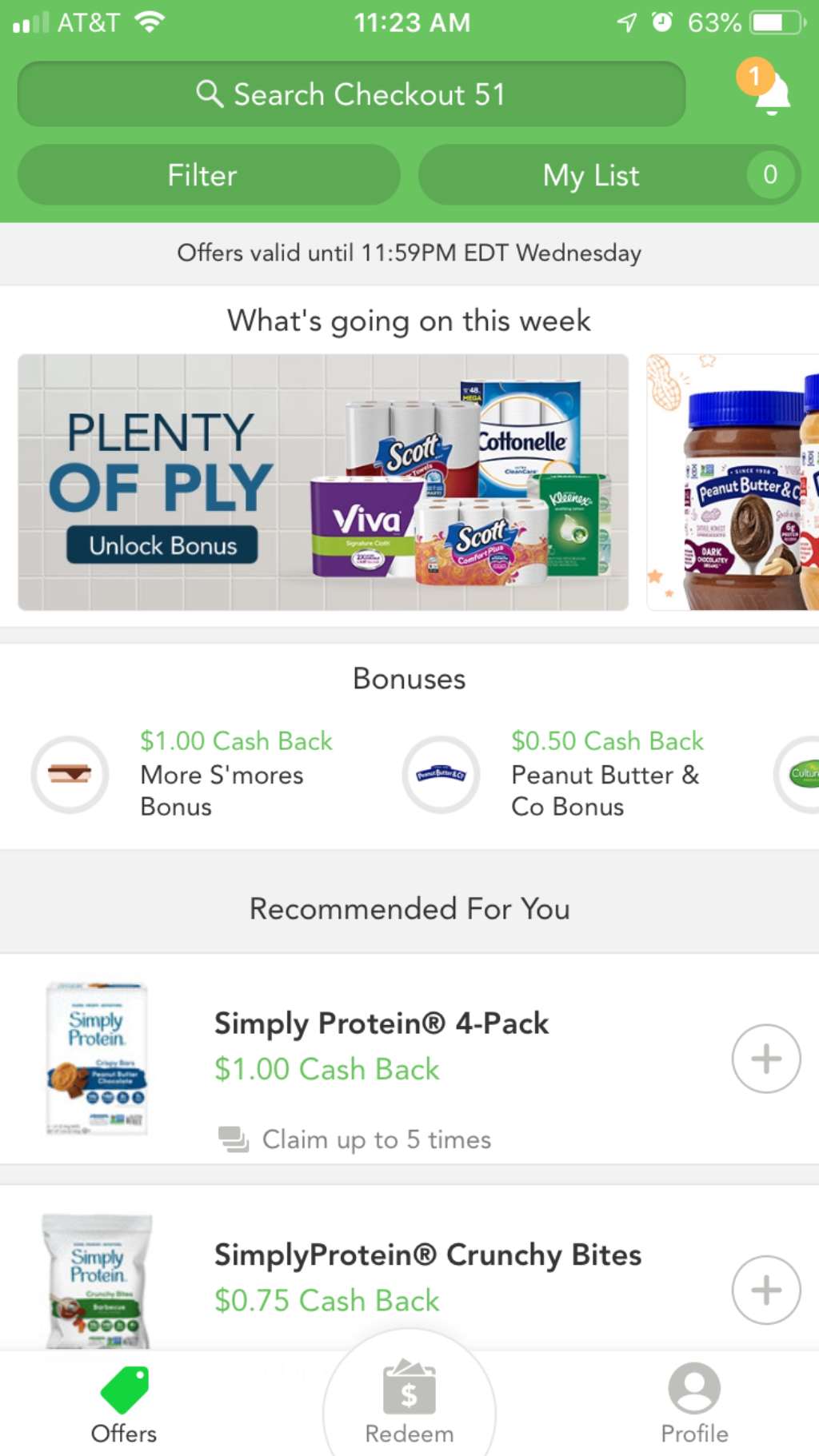
Task: View the Peanut Butter & Co promo banner
Action: [733, 482]
